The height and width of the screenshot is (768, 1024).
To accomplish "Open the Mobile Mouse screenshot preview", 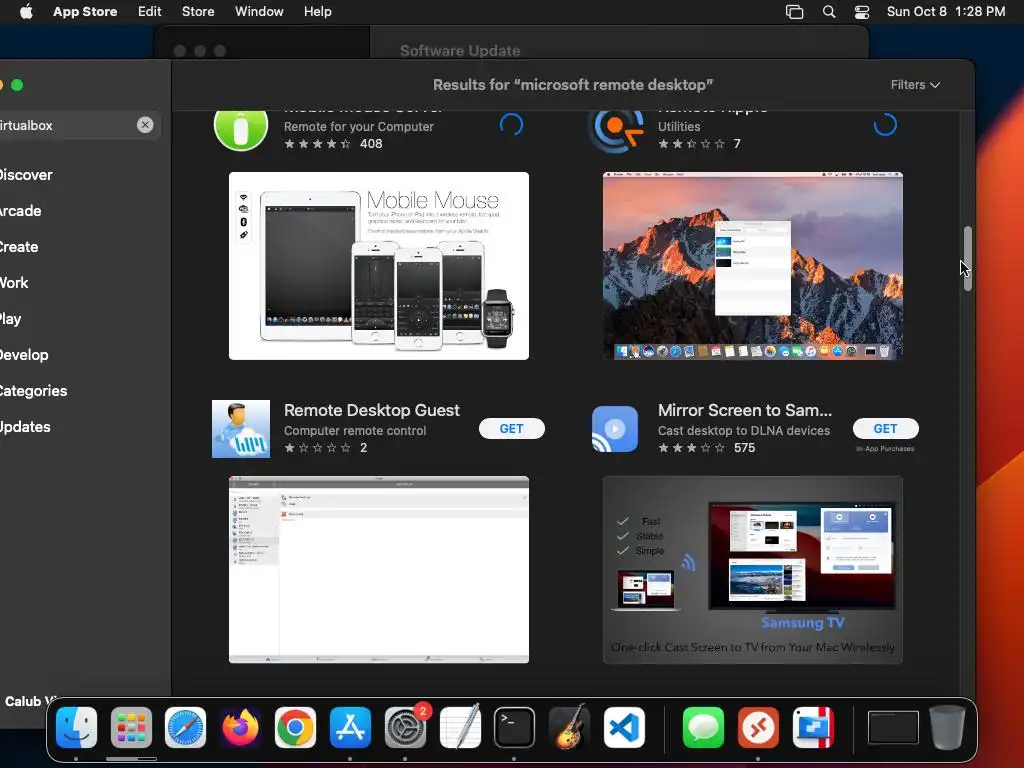I will 379,266.
